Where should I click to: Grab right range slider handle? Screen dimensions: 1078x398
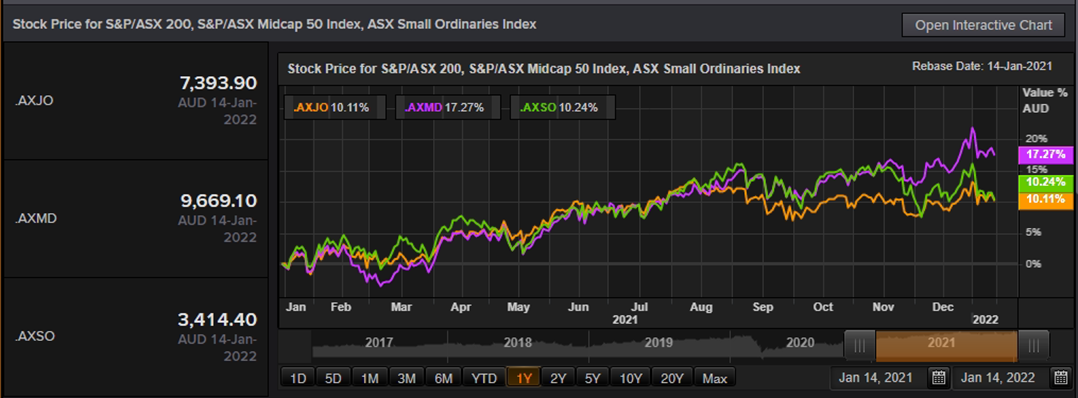(x=1033, y=346)
